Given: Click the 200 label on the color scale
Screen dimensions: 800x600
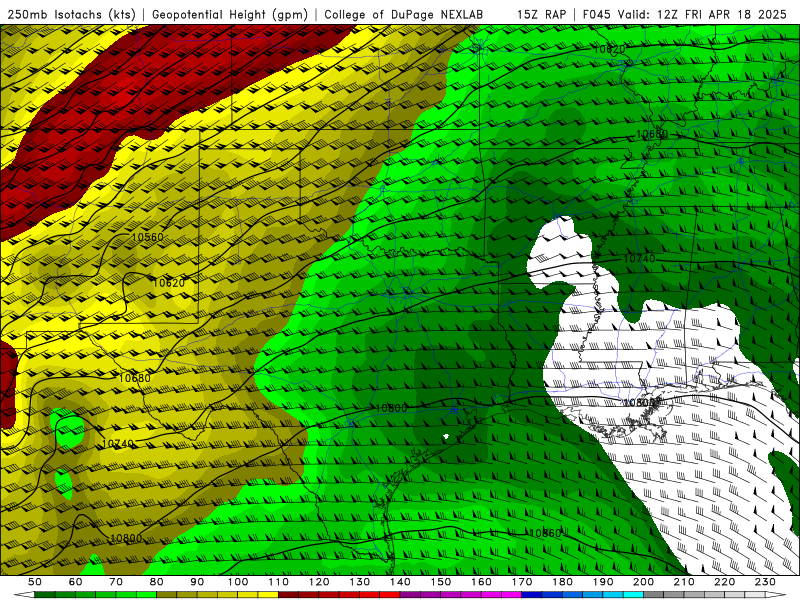Looking at the screenshot, I should 643,582.
